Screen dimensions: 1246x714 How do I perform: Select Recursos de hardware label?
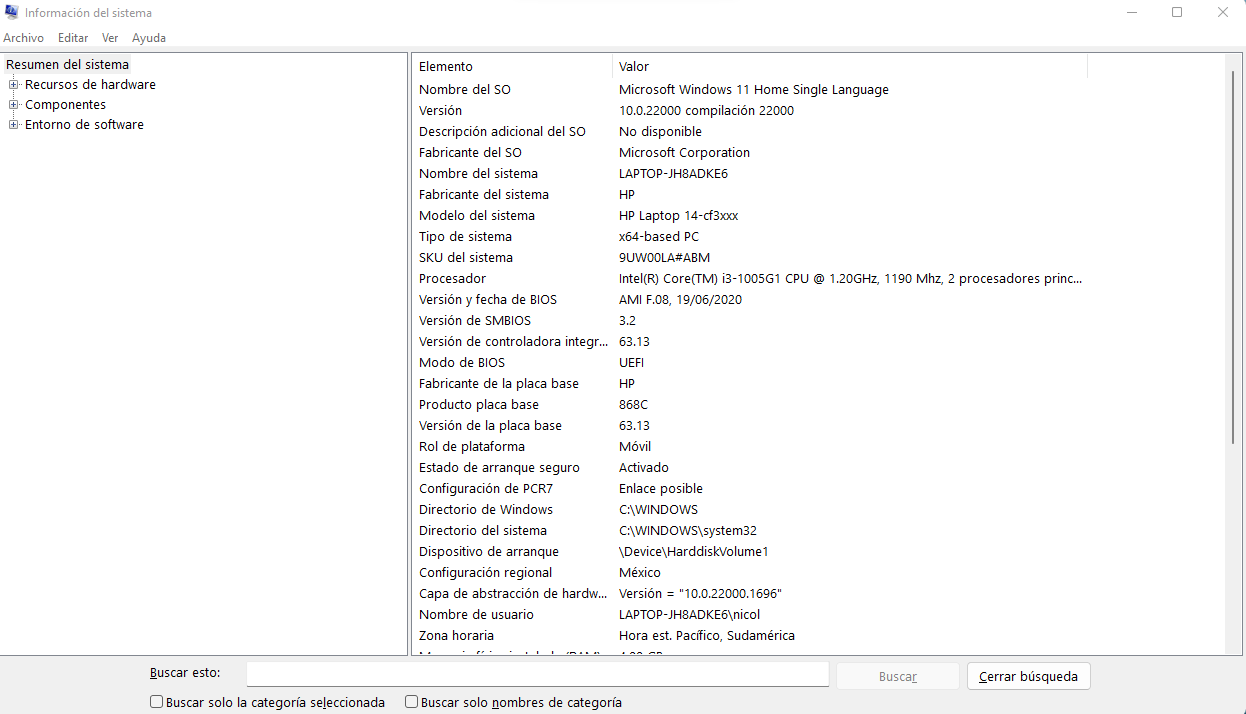tap(90, 85)
